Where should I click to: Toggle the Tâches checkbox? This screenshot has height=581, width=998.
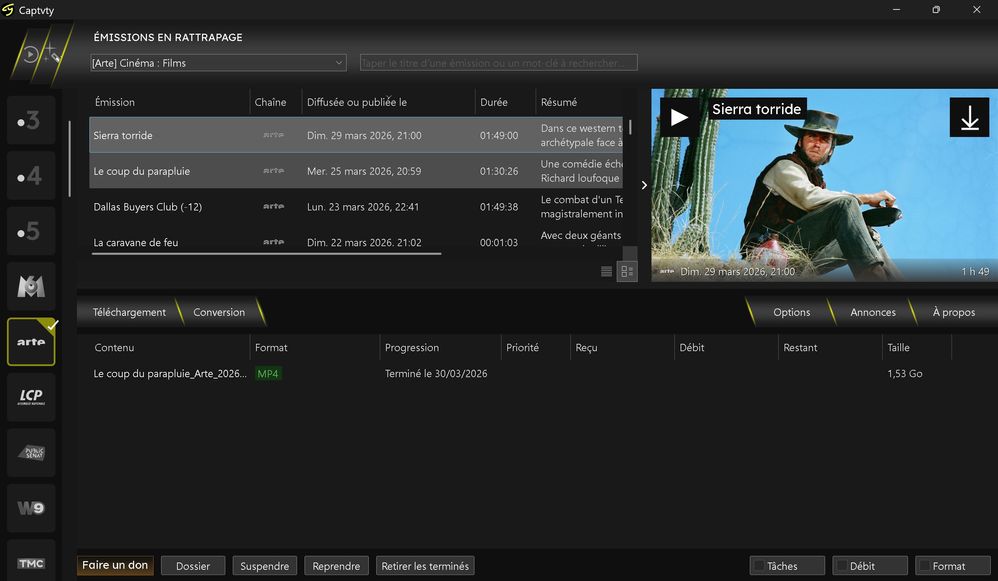click(759, 566)
